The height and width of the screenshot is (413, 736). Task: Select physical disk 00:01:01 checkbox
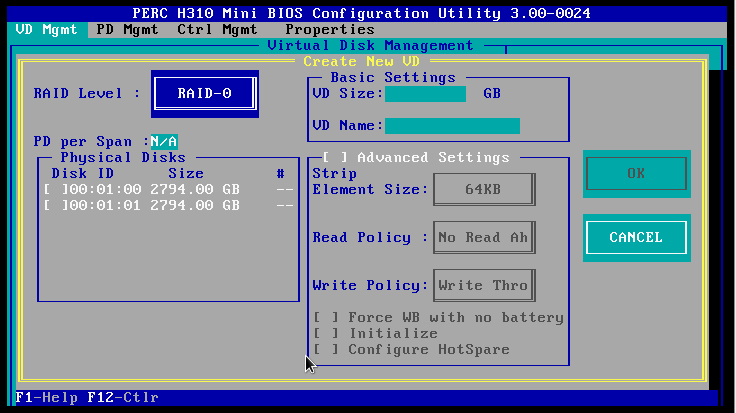(x=53, y=205)
